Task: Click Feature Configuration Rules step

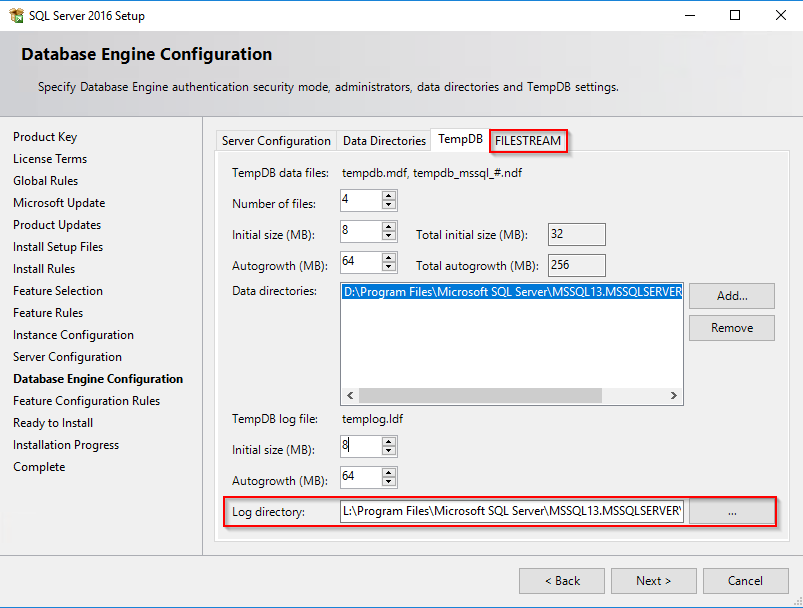Action: coord(87,401)
